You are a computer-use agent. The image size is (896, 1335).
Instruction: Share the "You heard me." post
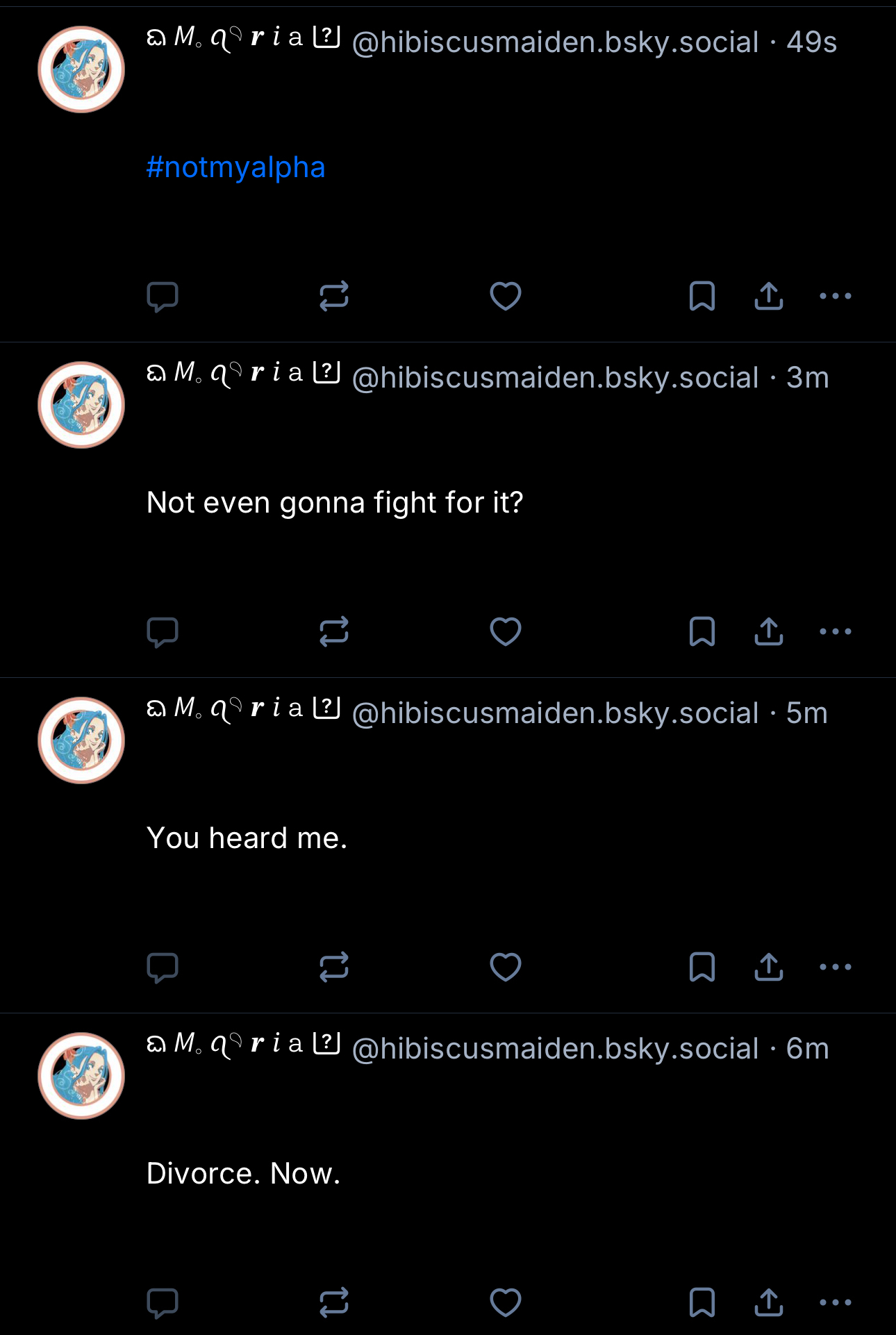[x=769, y=968]
